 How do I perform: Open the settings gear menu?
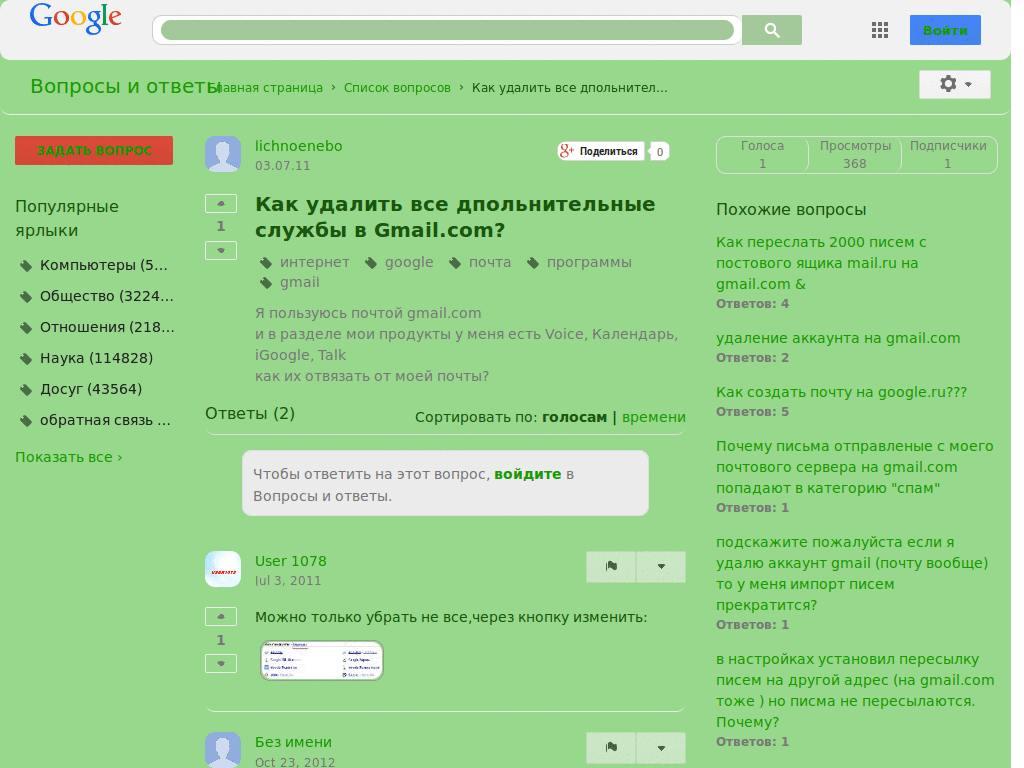point(955,84)
